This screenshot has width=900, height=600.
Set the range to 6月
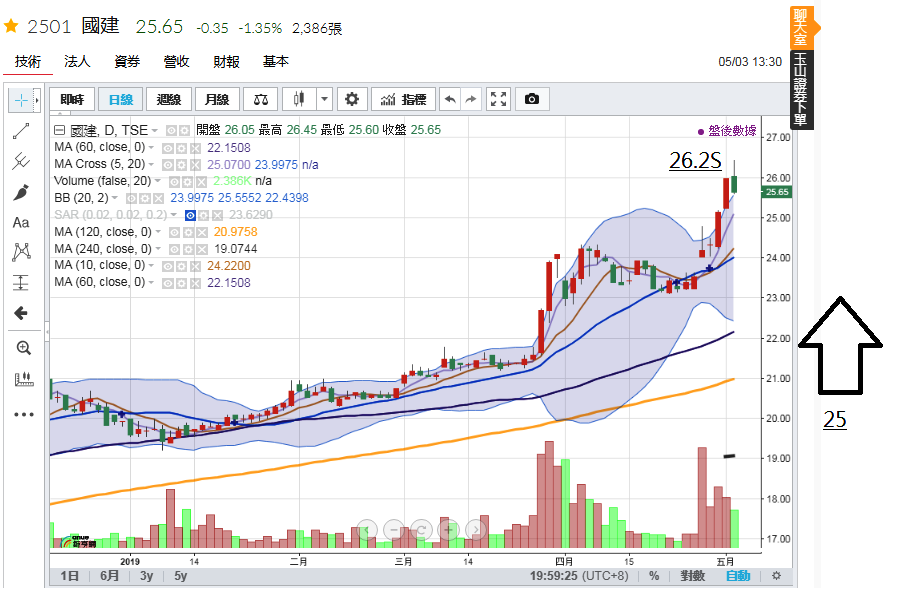[110, 575]
